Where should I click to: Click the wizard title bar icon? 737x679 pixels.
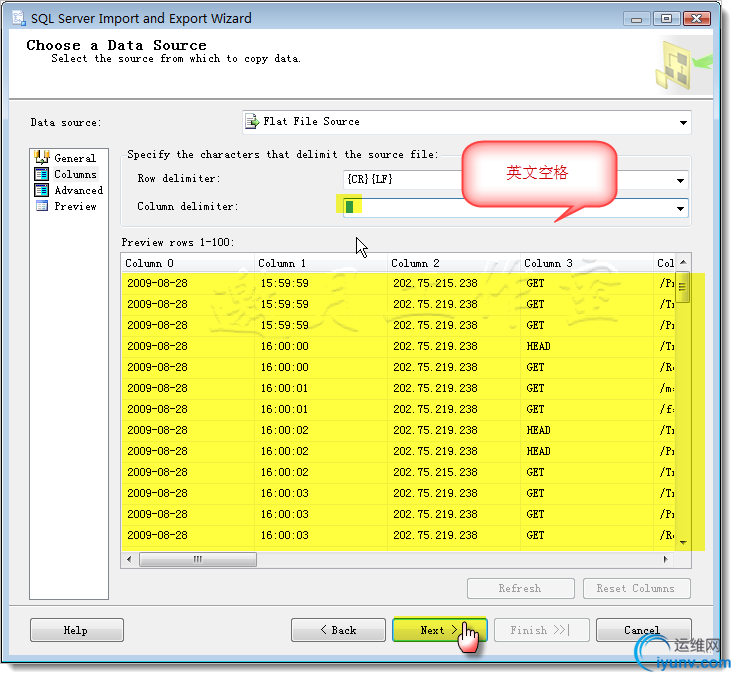19,18
